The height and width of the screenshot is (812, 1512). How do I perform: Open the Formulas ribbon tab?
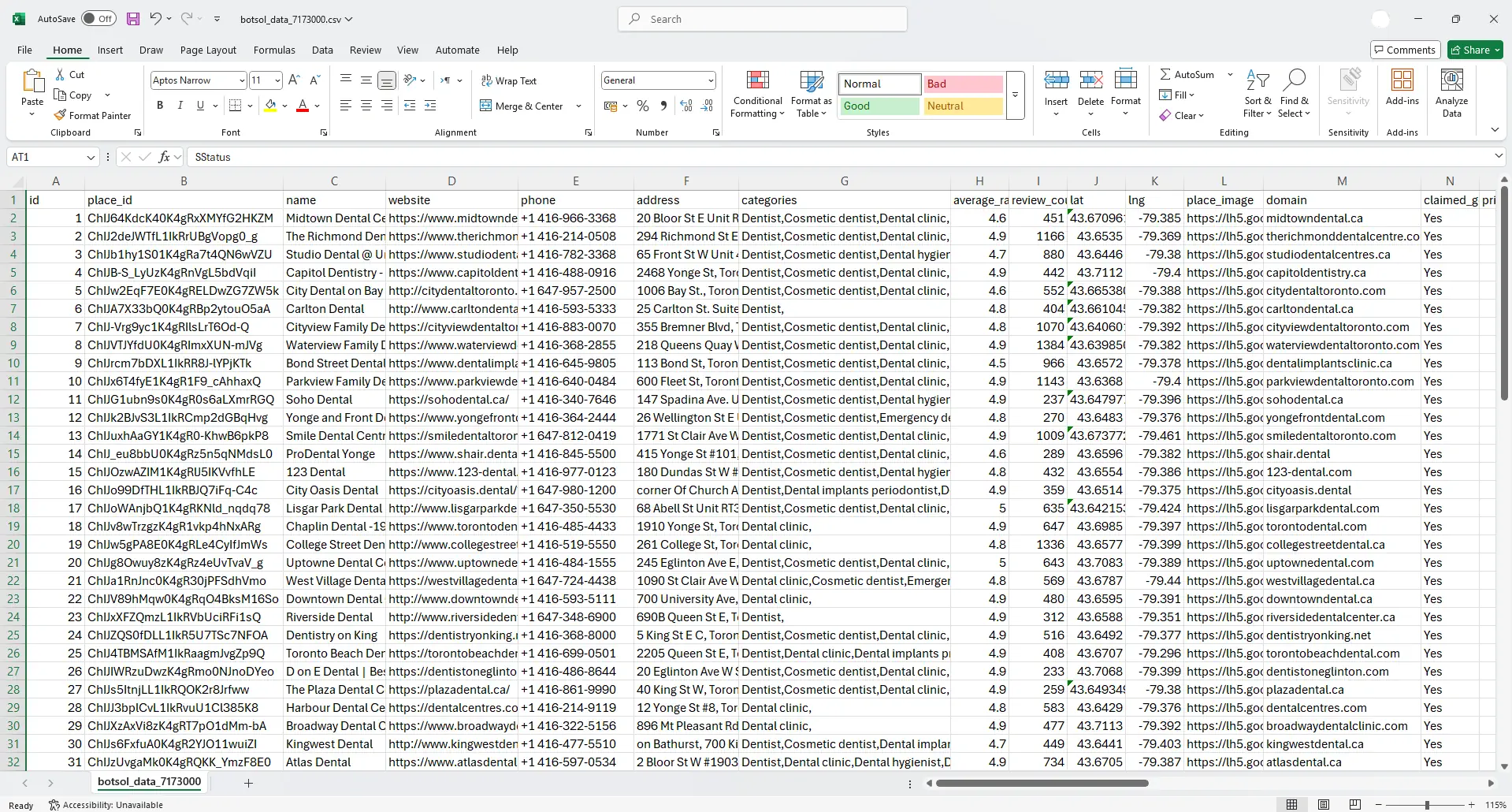point(274,50)
